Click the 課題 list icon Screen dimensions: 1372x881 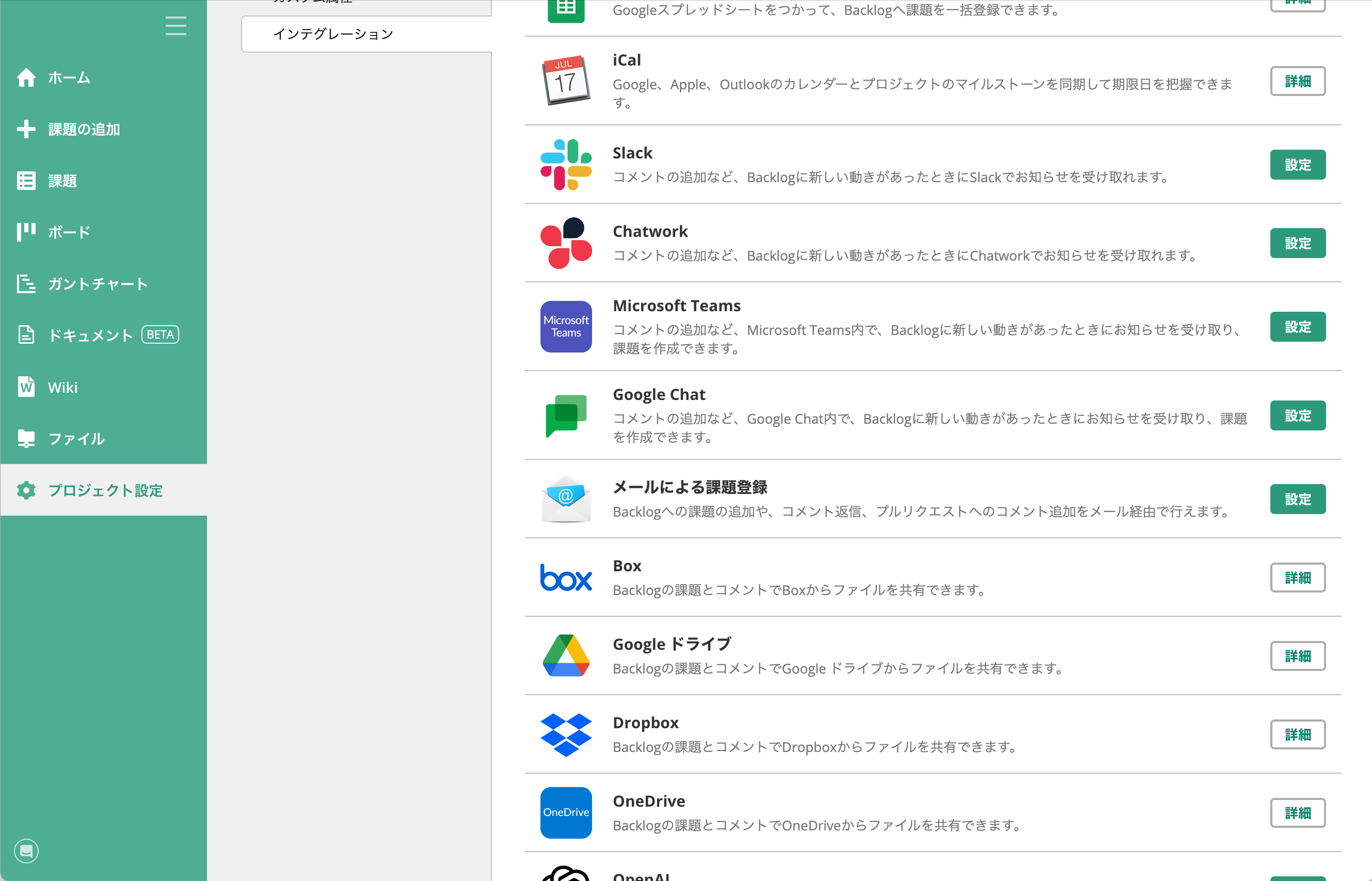(x=26, y=181)
